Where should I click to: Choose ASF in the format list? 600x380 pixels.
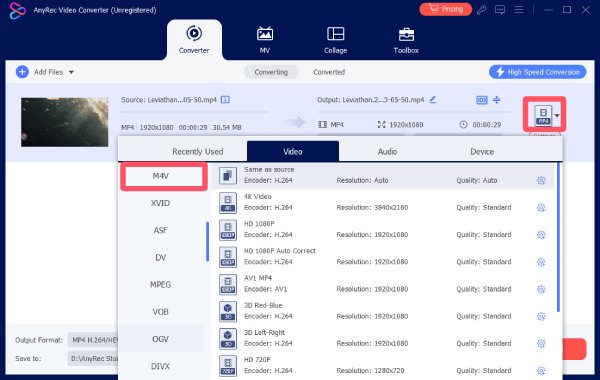pyautogui.click(x=160, y=230)
